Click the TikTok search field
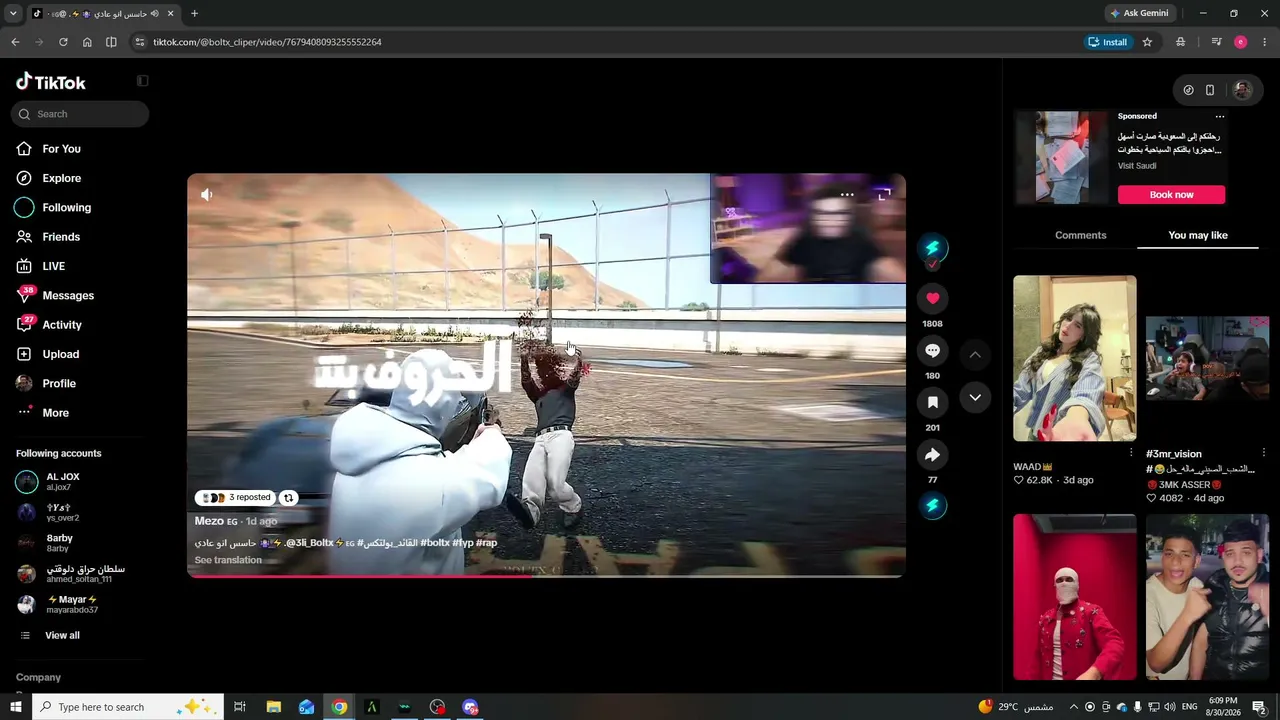The width and height of the screenshot is (1280, 720). coord(80,114)
